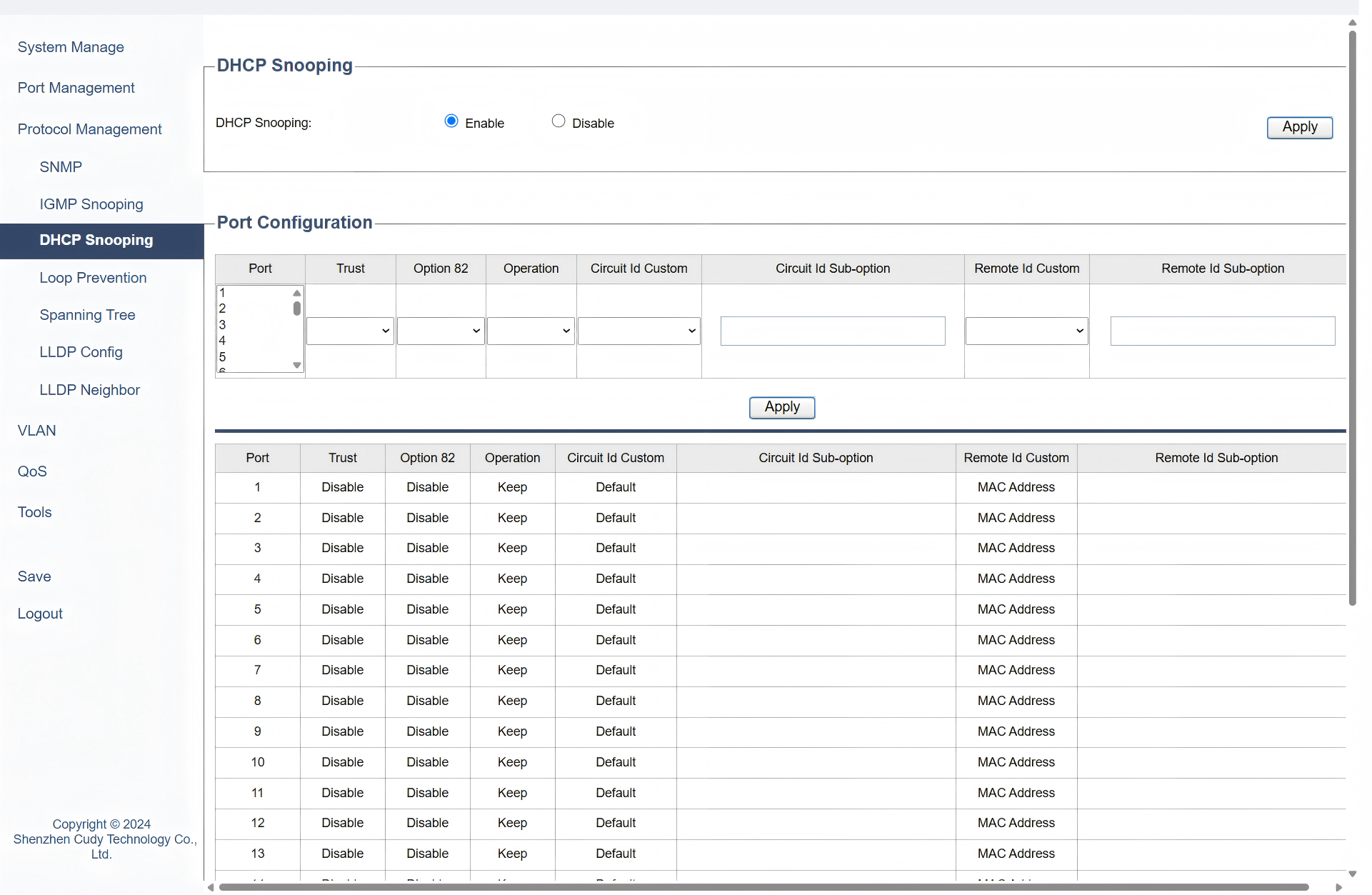Click the port list scroll down arrow
1372x895 pixels.
[297, 366]
